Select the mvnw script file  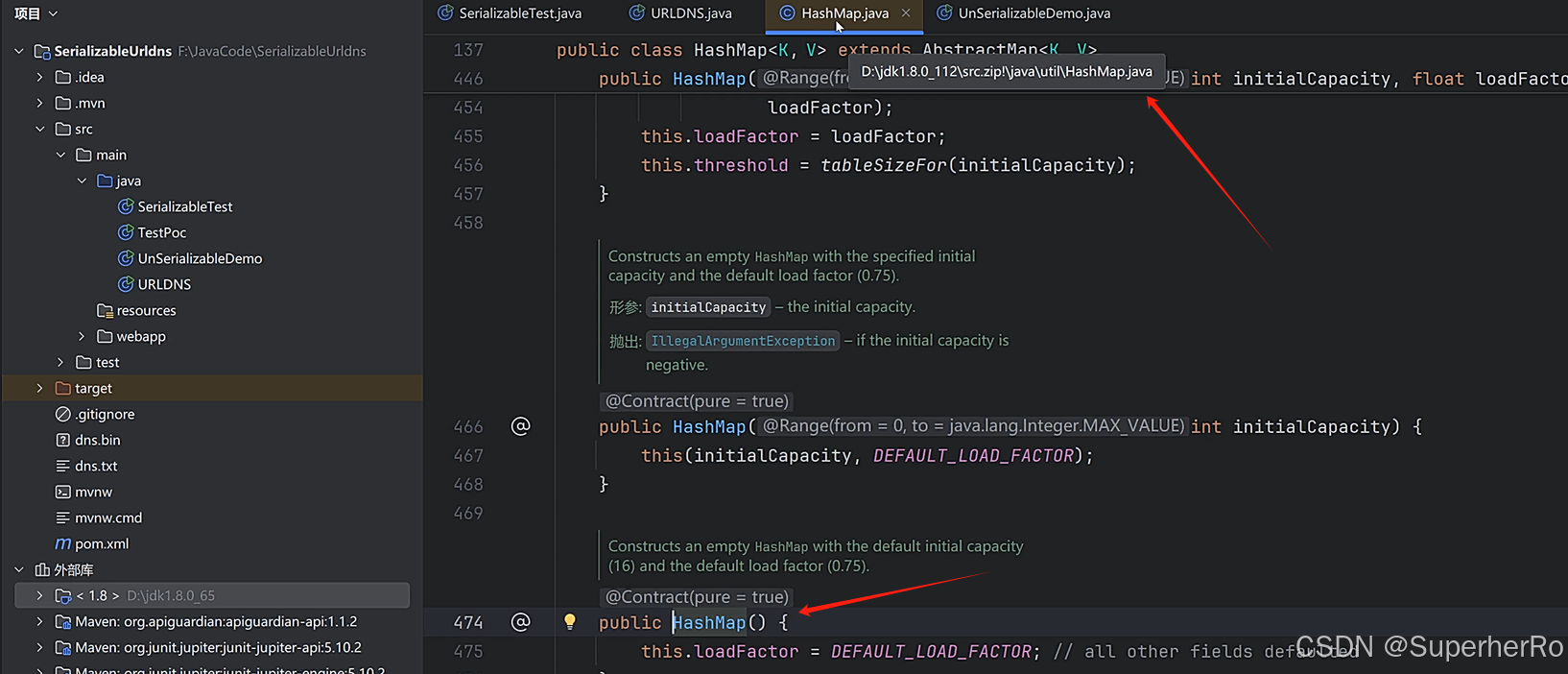tap(93, 492)
